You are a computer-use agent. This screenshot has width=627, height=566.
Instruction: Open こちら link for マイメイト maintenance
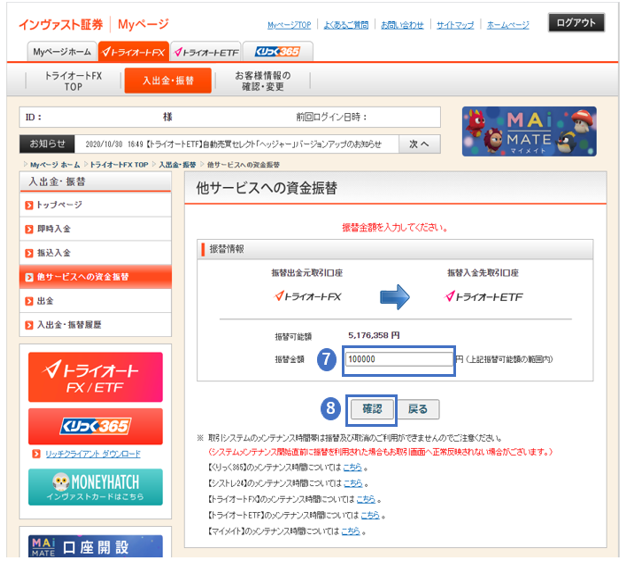351,531
